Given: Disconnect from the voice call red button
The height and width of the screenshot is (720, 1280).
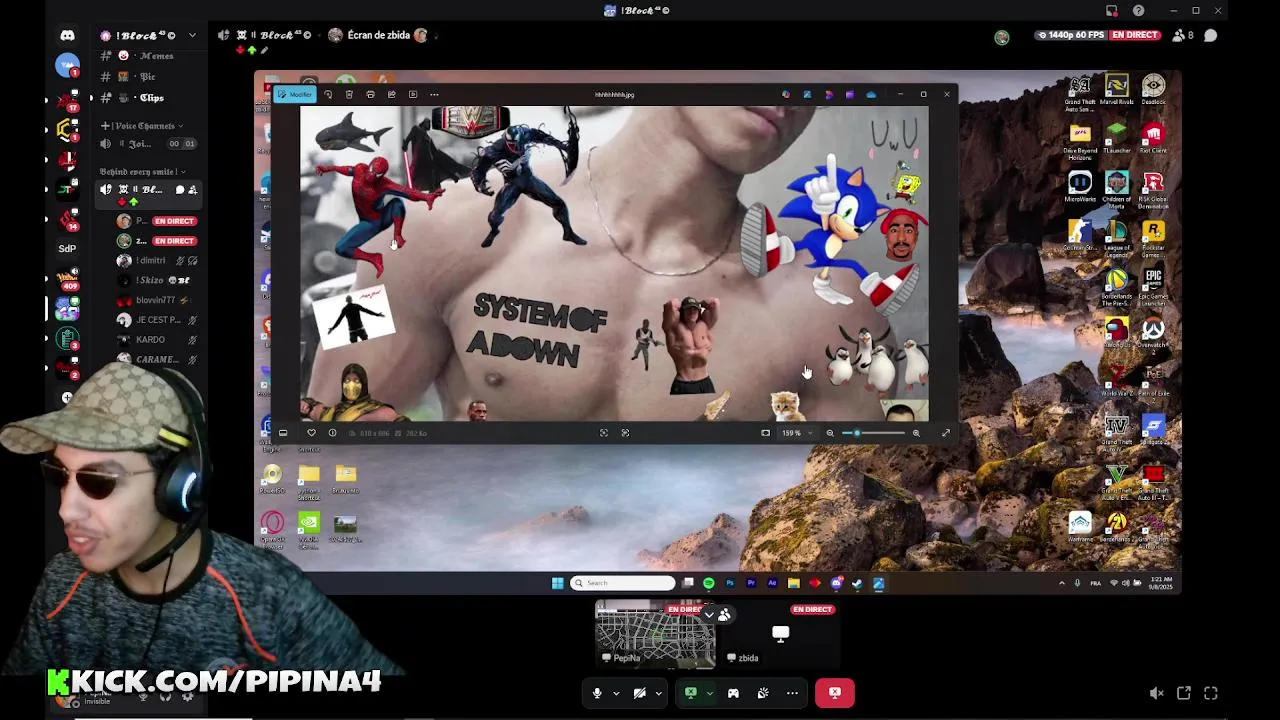Looking at the screenshot, I should pos(835,693).
